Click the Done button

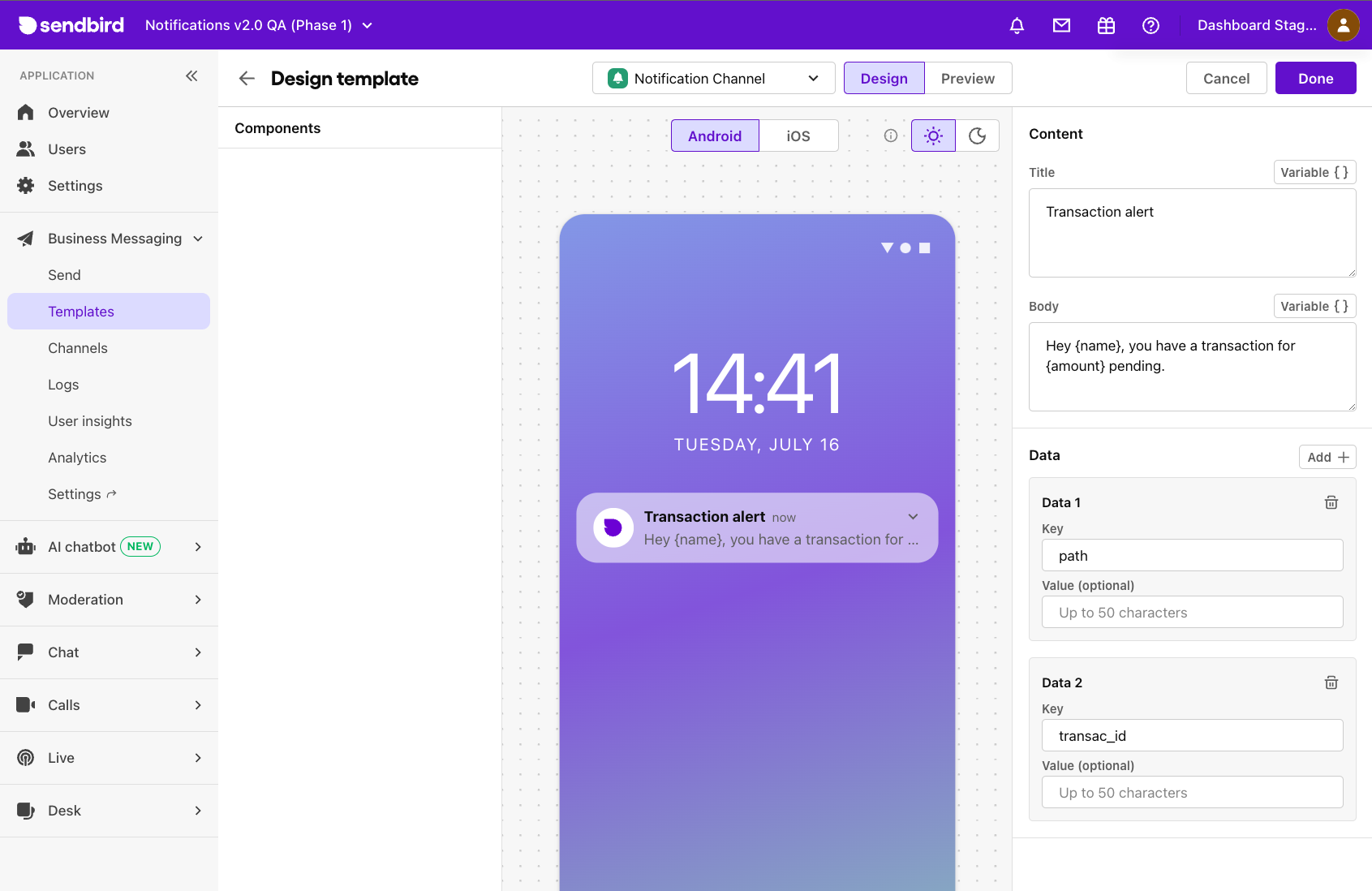[x=1315, y=78]
